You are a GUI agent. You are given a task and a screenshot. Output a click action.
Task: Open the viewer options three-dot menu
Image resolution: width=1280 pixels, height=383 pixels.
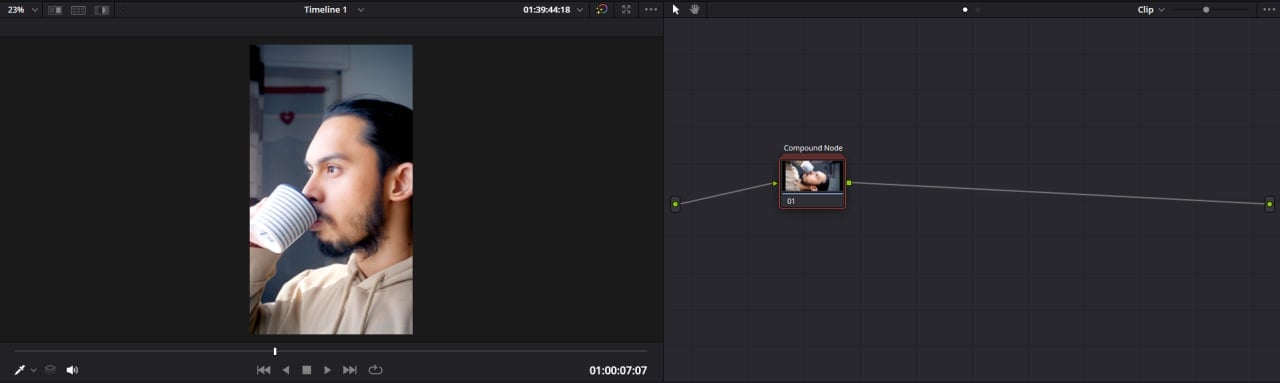click(x=651, y=9)
